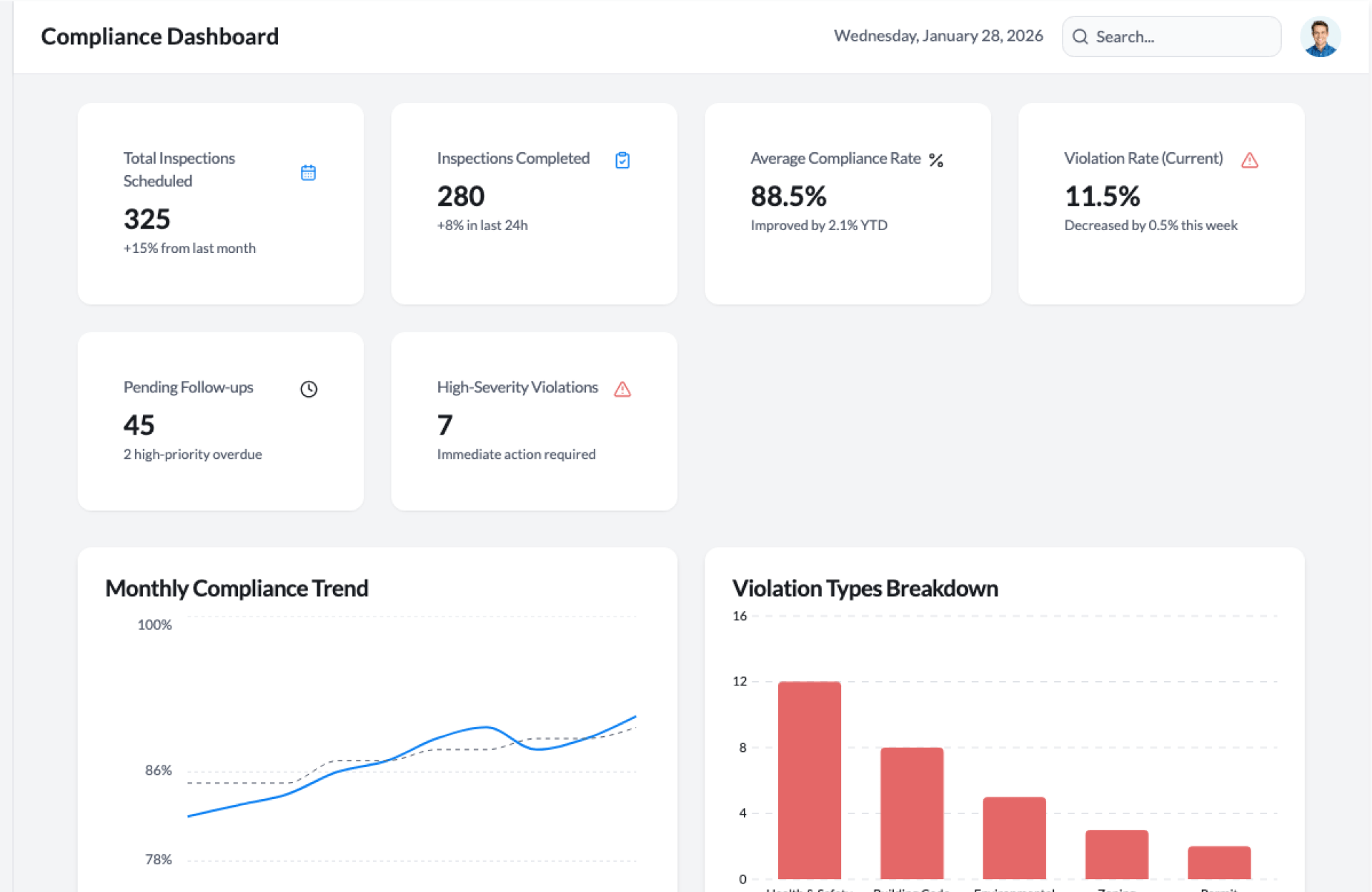Screen dimensions: 1372x892
Task: Click the Compliance Dashboard title
Action: coord(159,36)
